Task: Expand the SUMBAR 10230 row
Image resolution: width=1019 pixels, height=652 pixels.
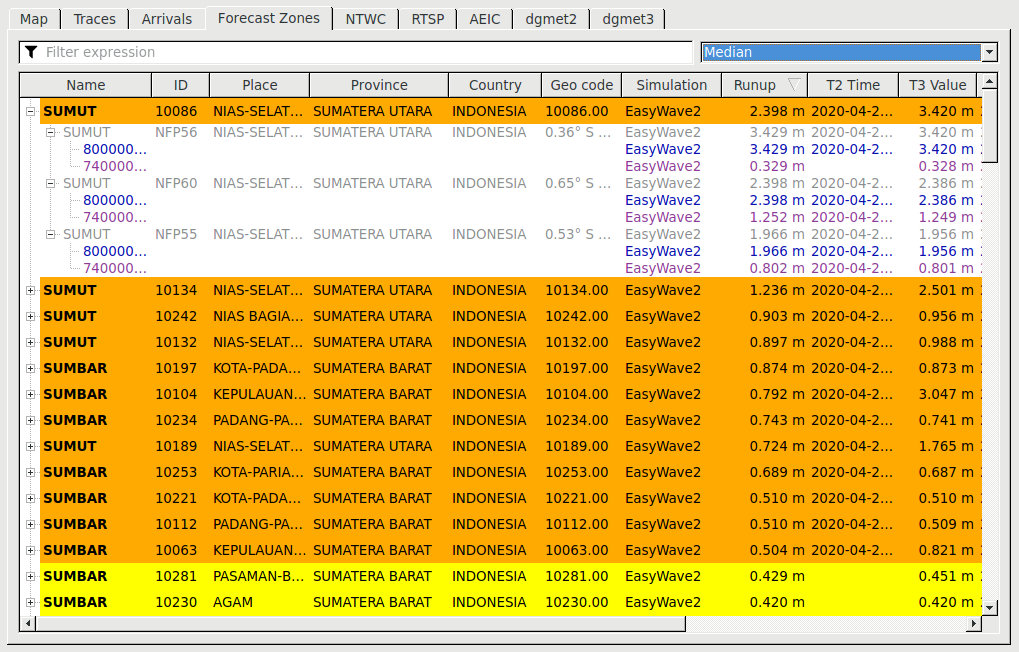Action: coord(31,603)
